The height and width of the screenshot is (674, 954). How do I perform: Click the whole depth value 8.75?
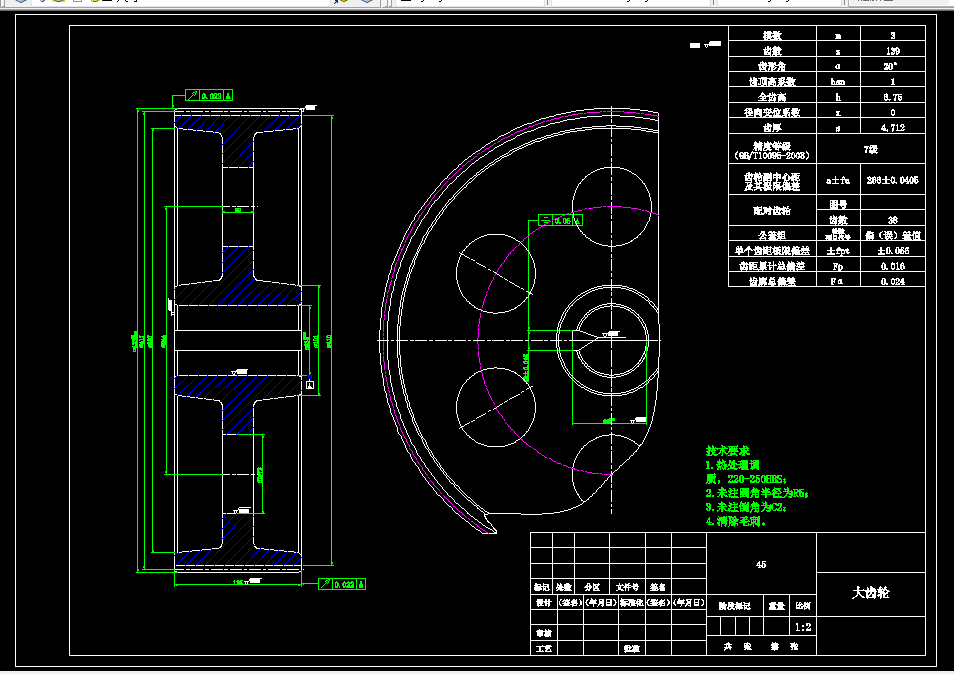[893, 97]
